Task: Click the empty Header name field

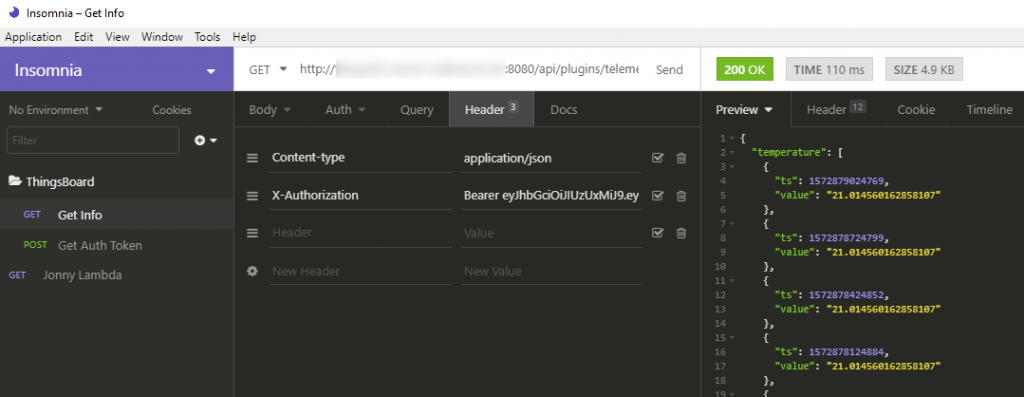Action: (x=360, y=232)
